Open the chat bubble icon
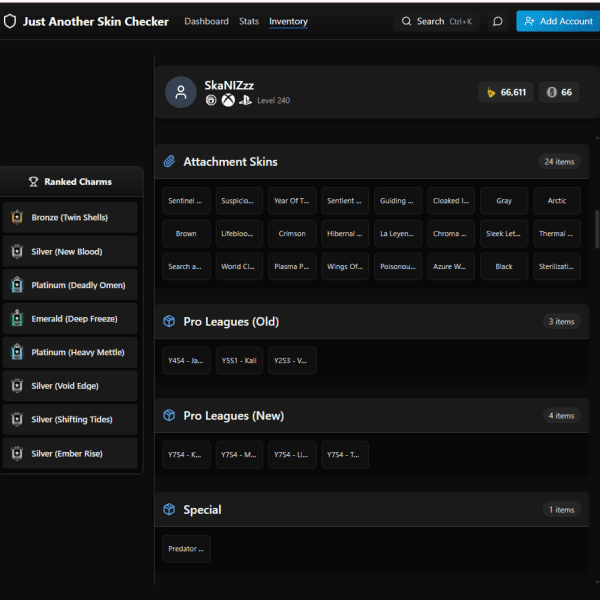Viewport: 600px width, 600px height. click(497, 21)
